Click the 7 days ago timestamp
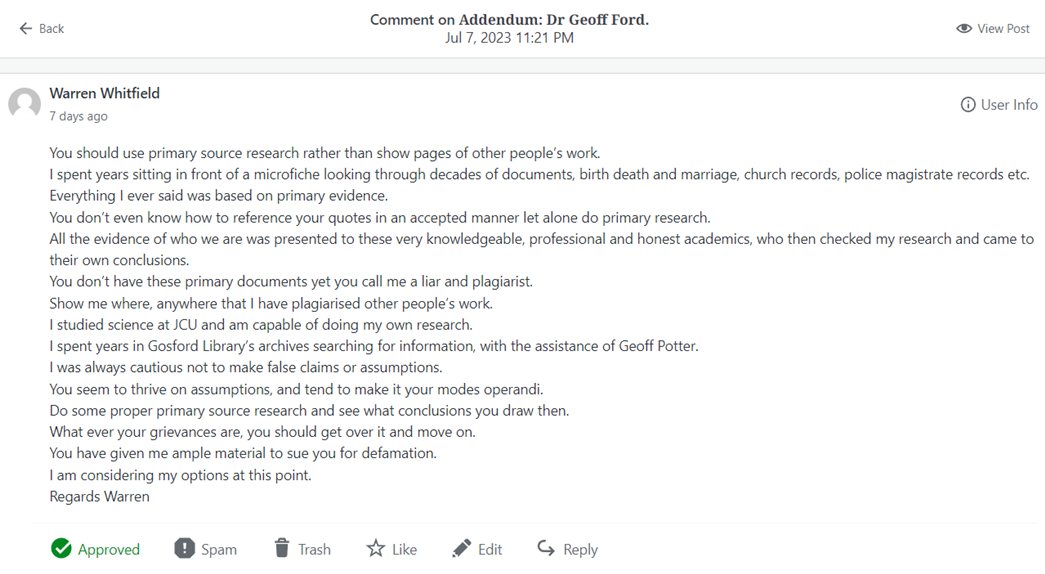This screenshot has height=574, width=1045. [78, 116]
